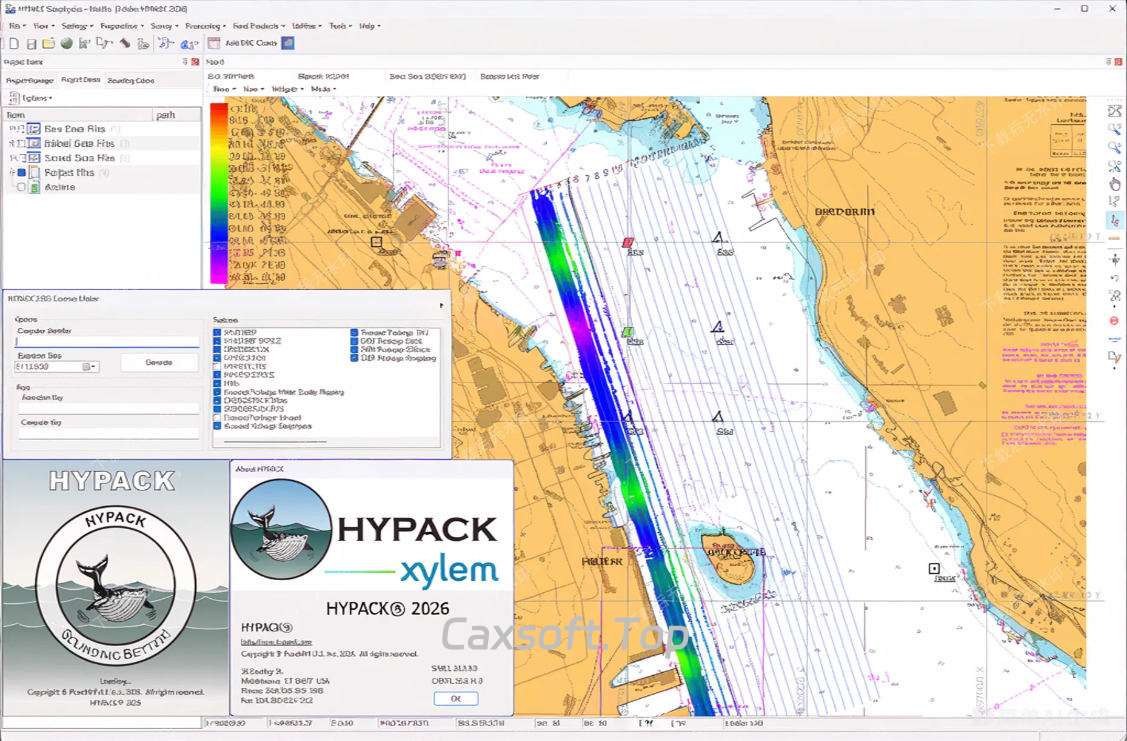Screen dimensions: 1127x741
Task: Open the yellow folder icon in toolbar
Action: click(48, 43)
